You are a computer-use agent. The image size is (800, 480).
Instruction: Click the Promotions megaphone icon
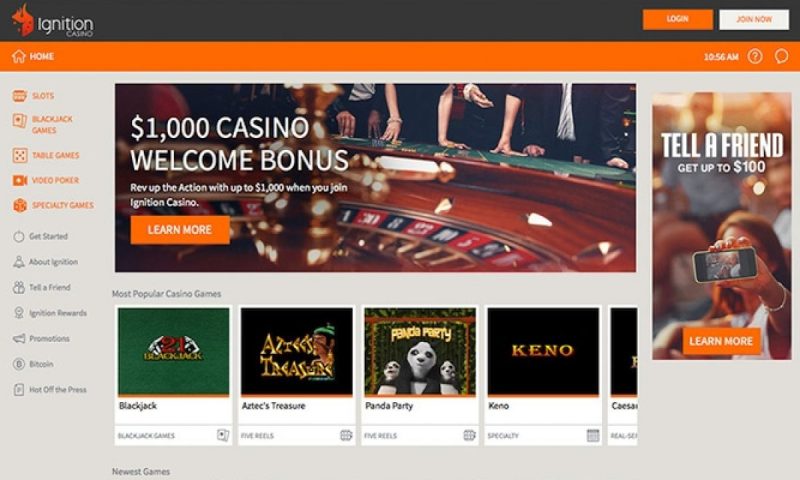click(19, 339)
